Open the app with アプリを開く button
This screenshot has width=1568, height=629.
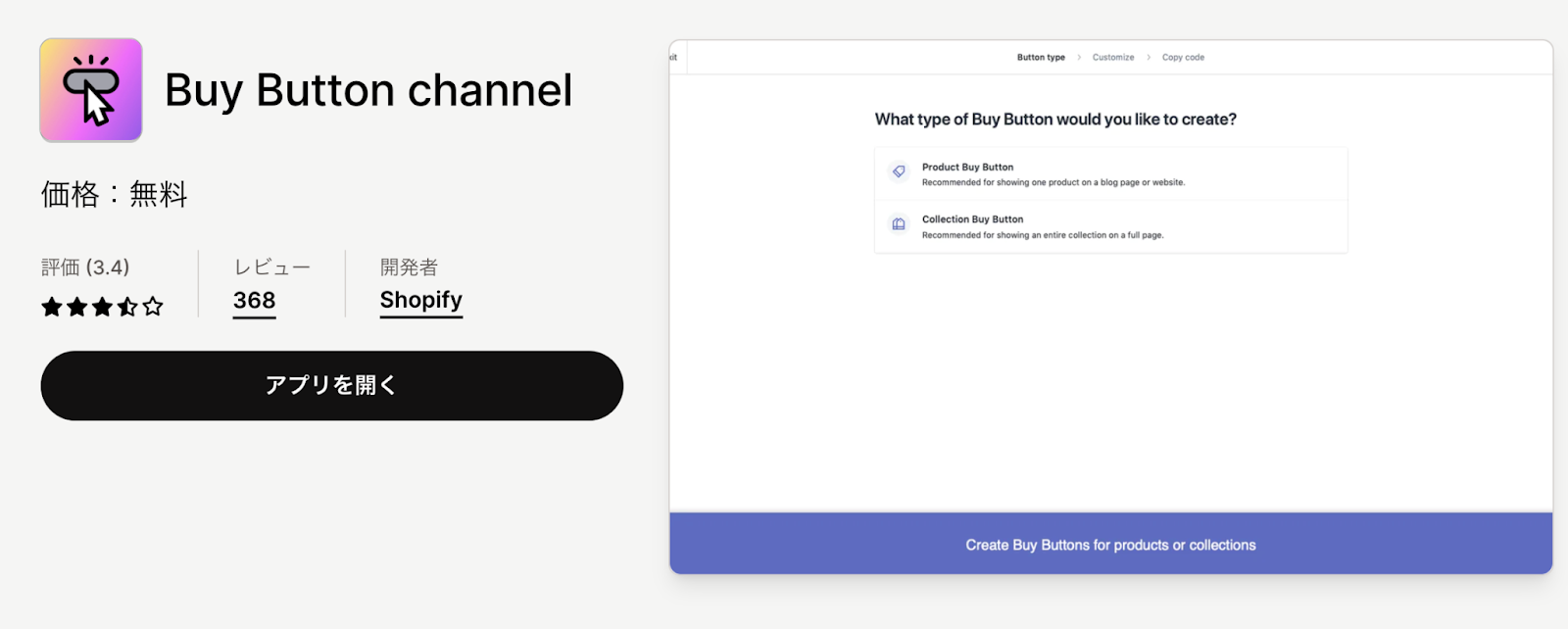tap(331, 386)
